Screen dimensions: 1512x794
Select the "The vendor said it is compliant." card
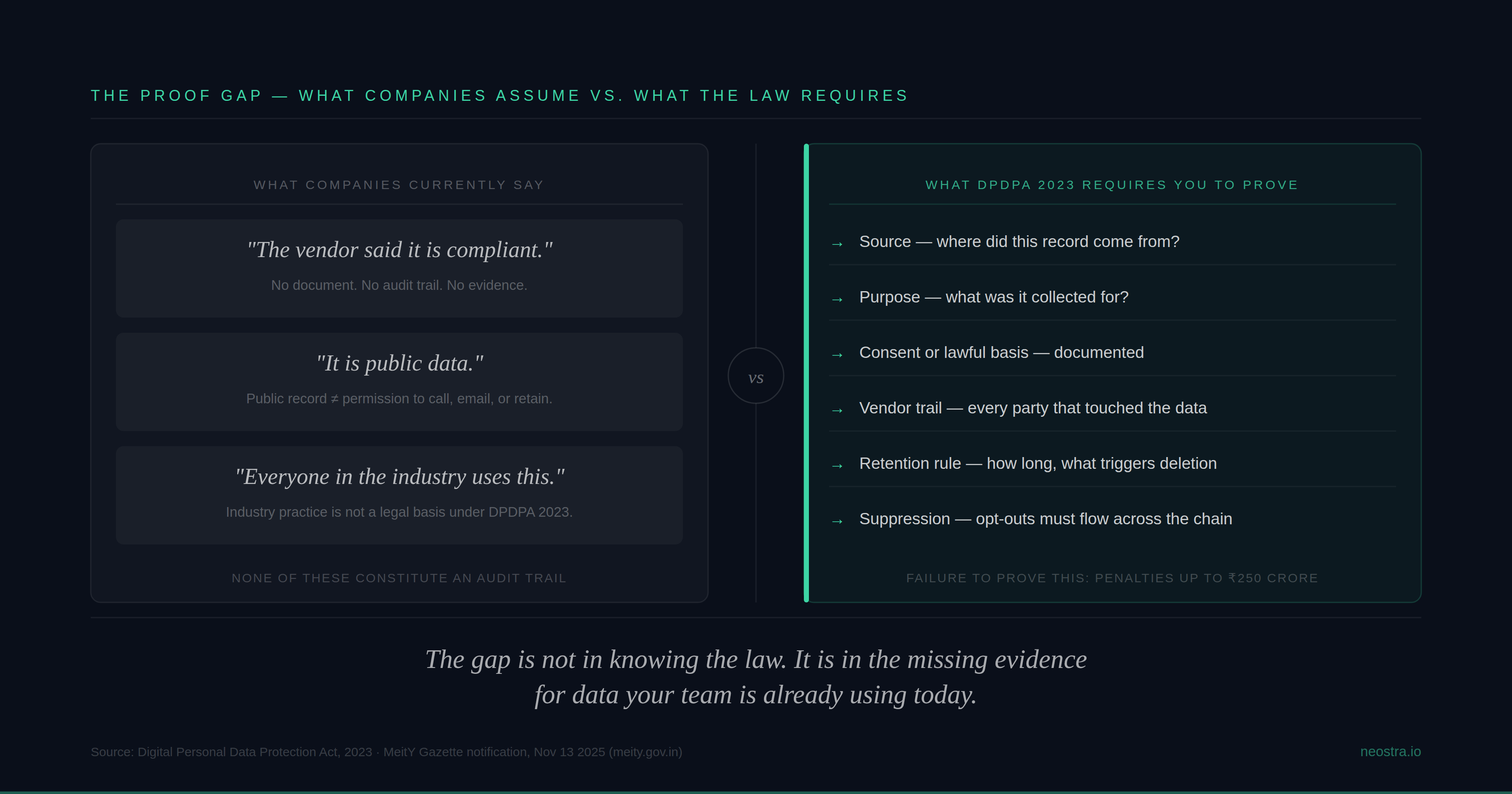pyautogui.click(x=399, y=268)
